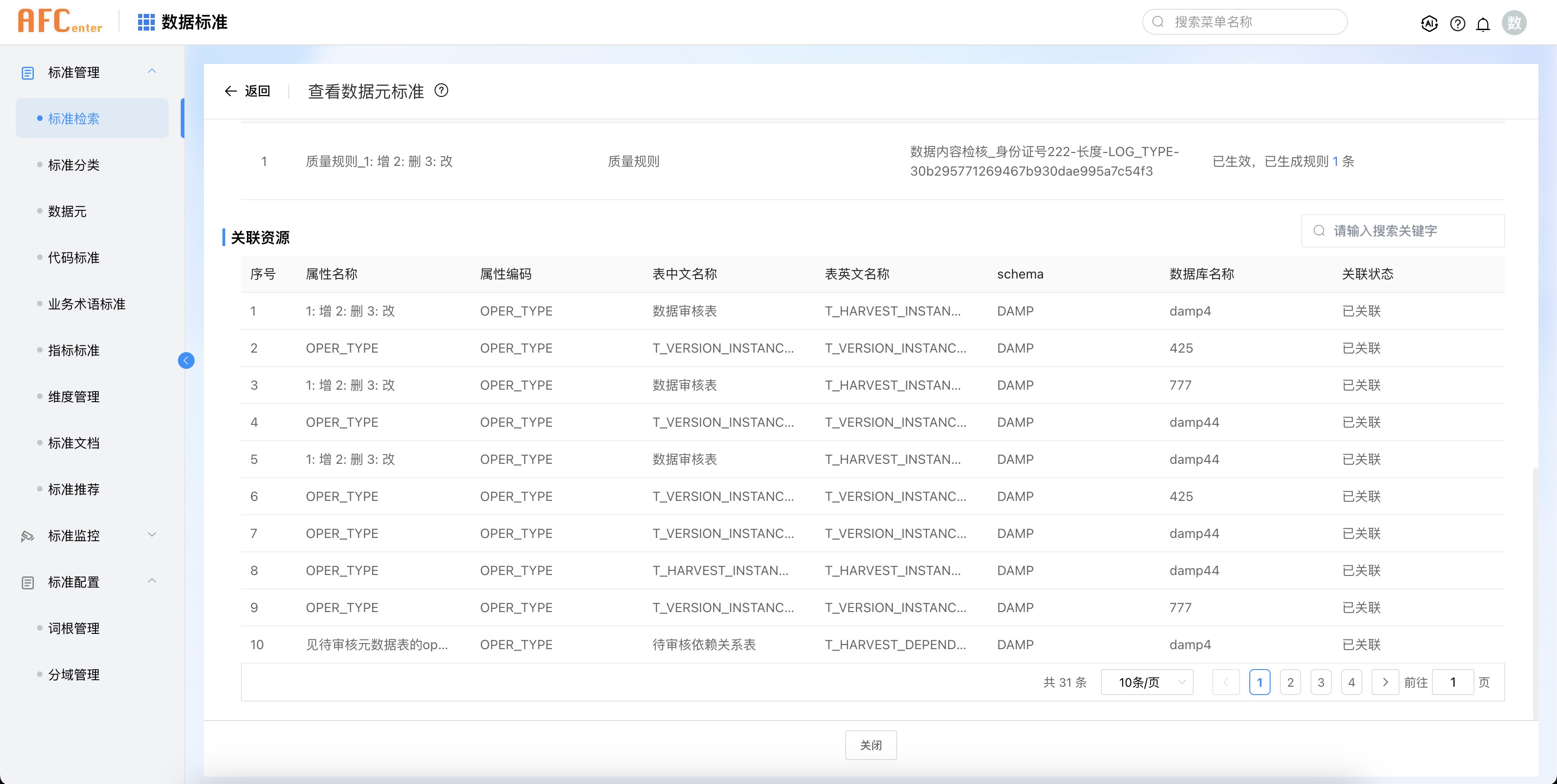Click the 关联状态 column header
1557x784 pixels.
point(1368,274)
